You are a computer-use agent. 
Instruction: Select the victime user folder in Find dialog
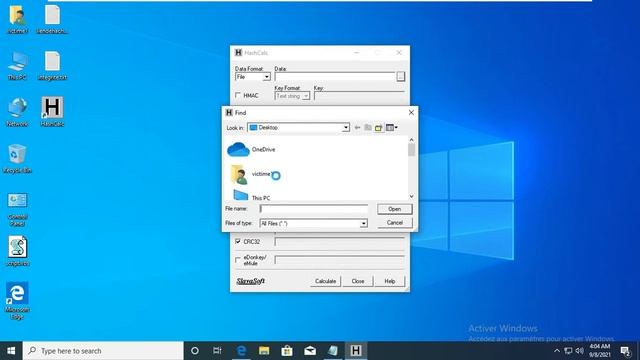click(250, 174)
